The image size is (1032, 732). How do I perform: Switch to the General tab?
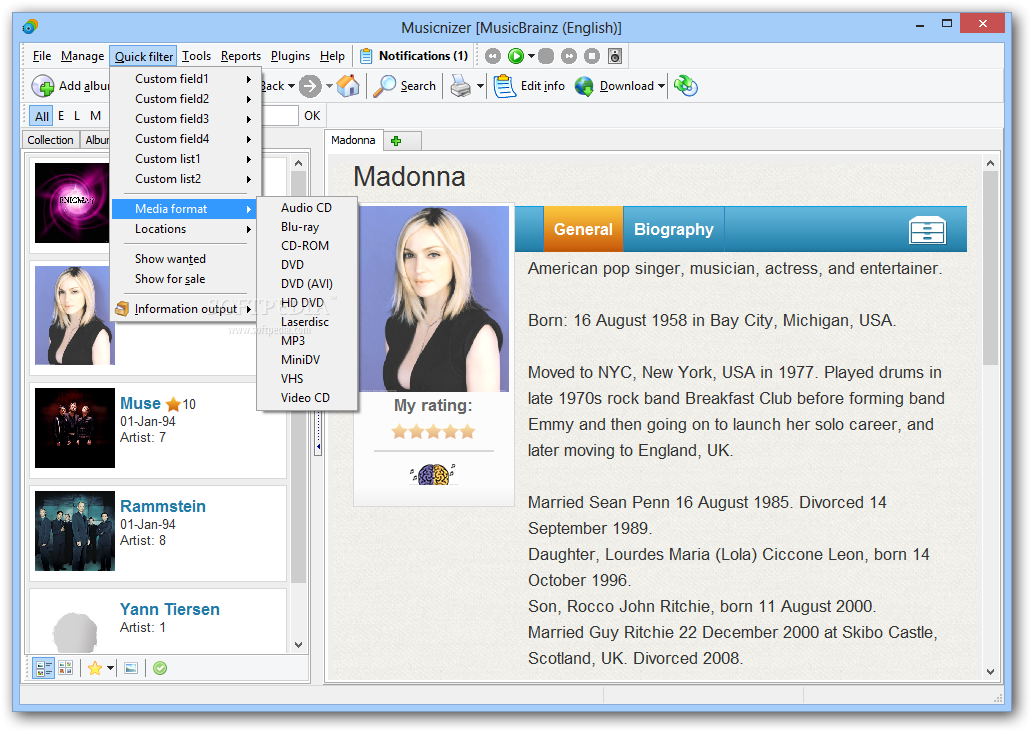[583, 229]
